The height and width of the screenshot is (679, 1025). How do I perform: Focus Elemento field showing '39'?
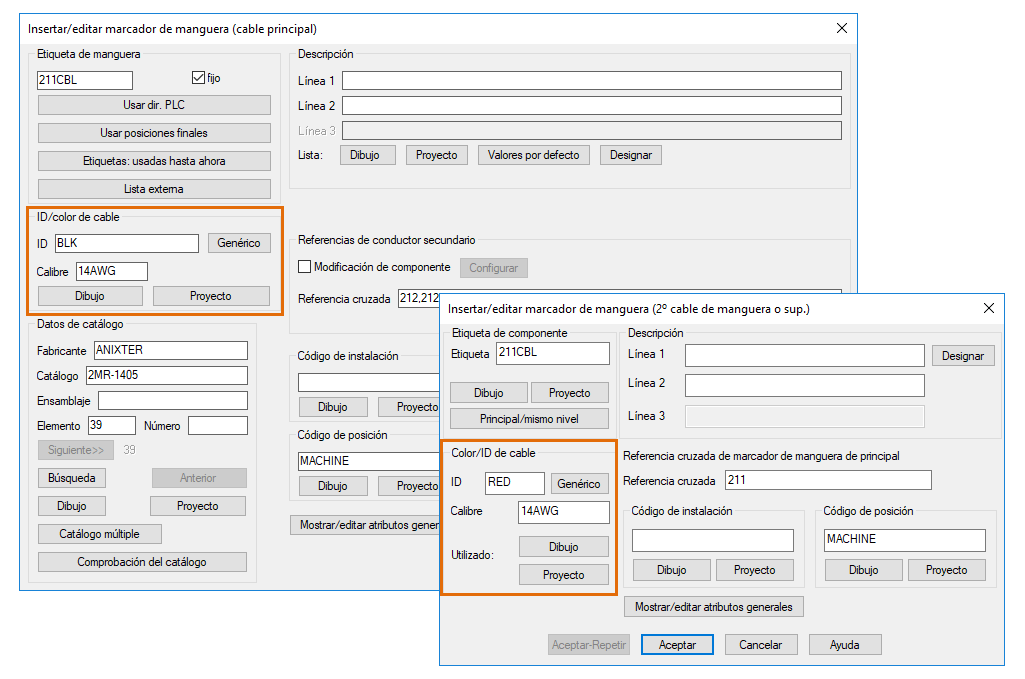[x=112, y=425]
